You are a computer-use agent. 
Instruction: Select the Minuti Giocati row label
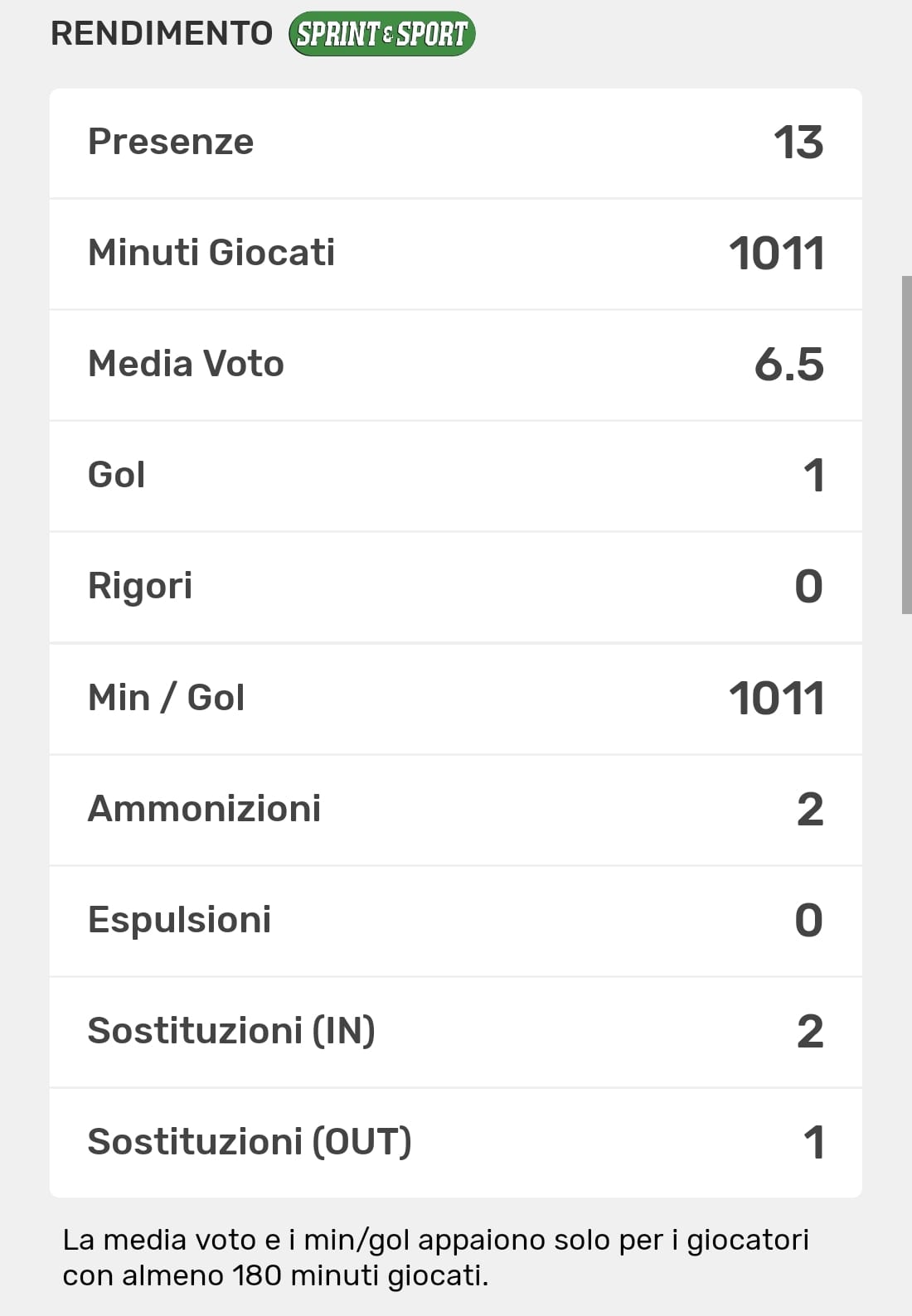pos(211,253)
